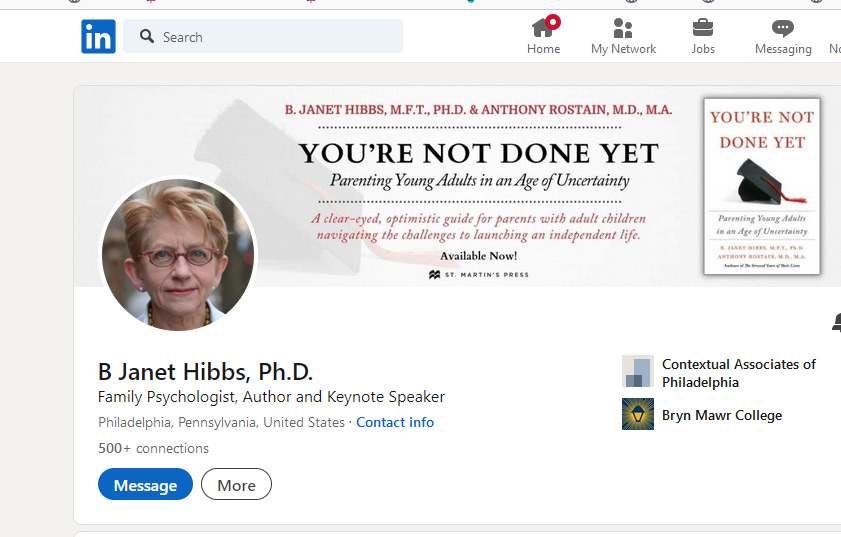Click the notification bell on profile
The width and height of the screenshot is (841, 537).
(836, 322)
